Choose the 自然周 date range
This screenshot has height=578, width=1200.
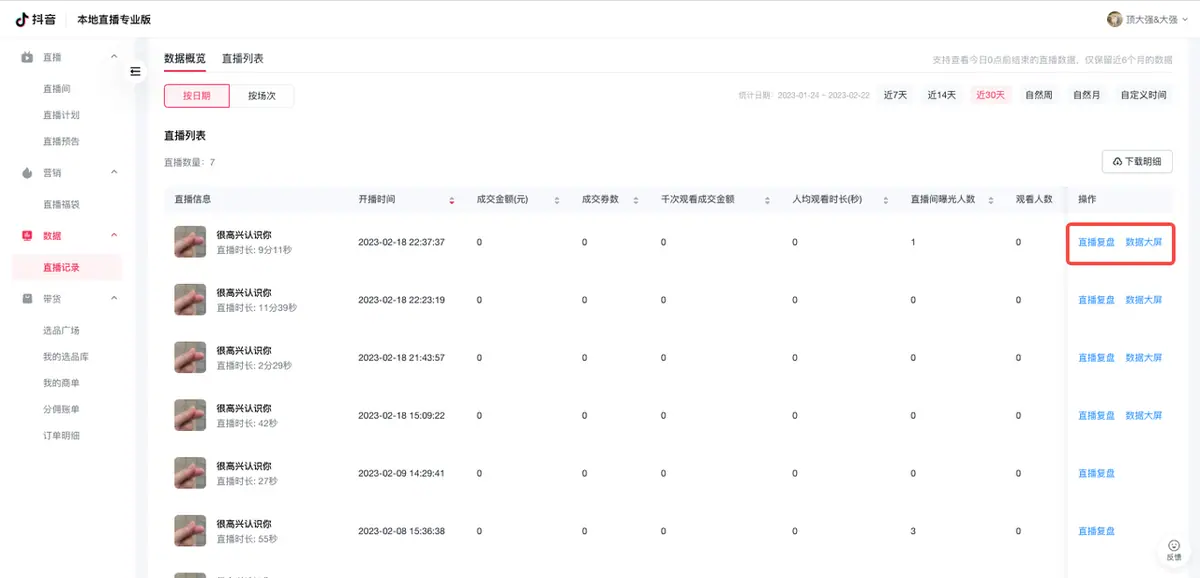pos(1039,96)
